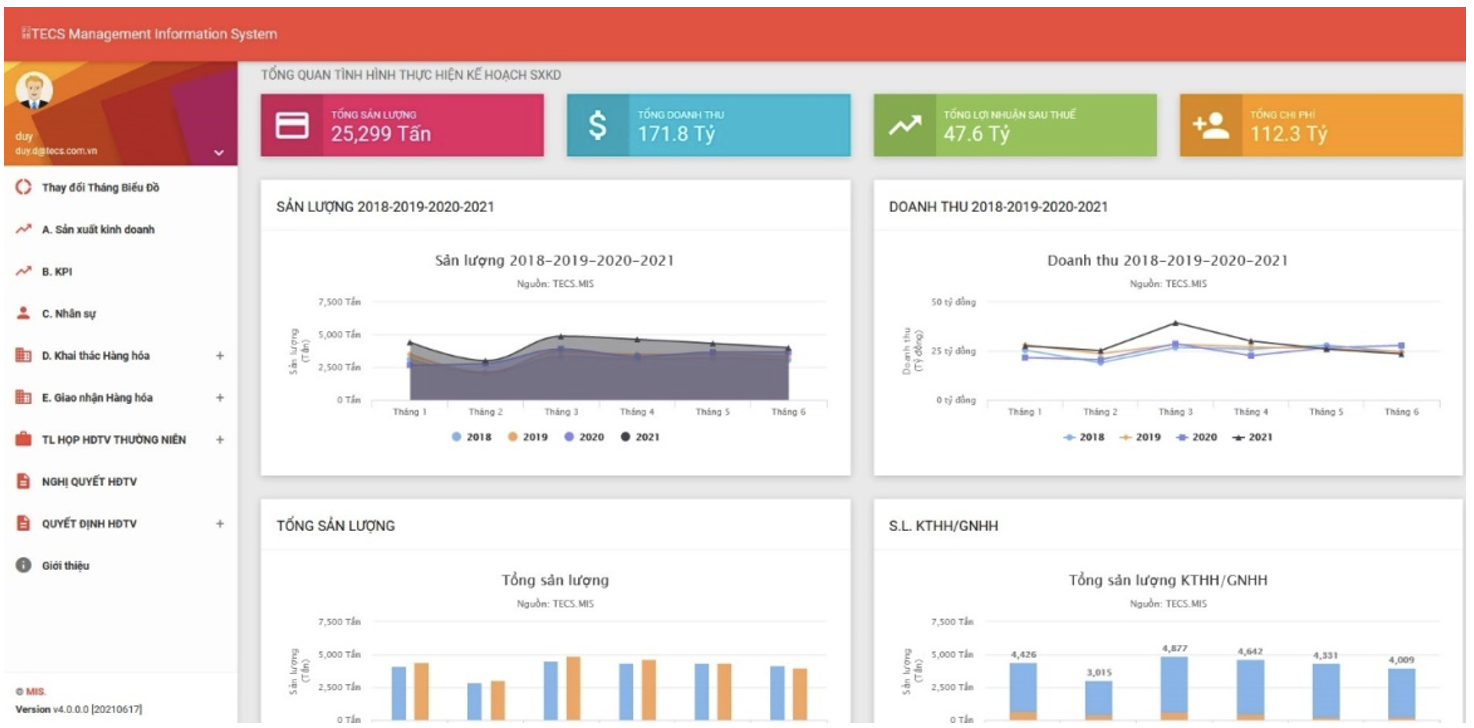Screen dimensions: 1474x728
Task: Click the person icon beside C. Nhân sự
Action: tap(23, 314)
